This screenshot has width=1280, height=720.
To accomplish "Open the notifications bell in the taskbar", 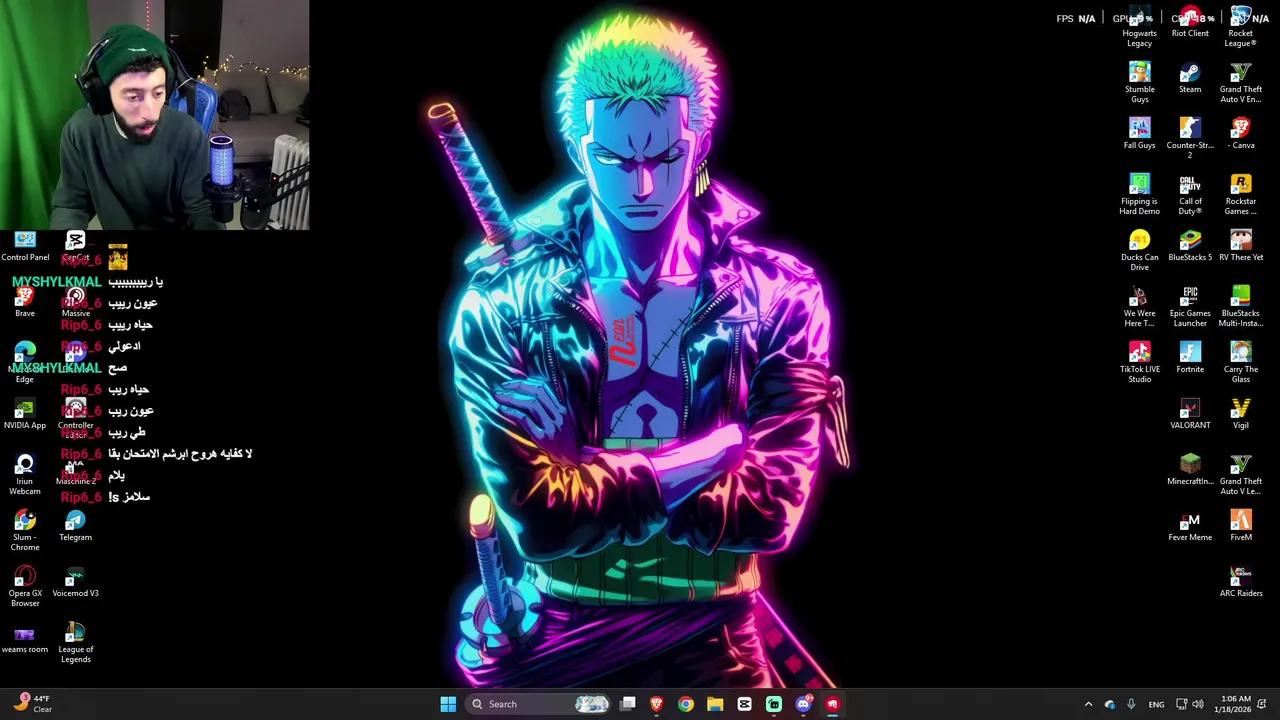I will click(1262, 704).
